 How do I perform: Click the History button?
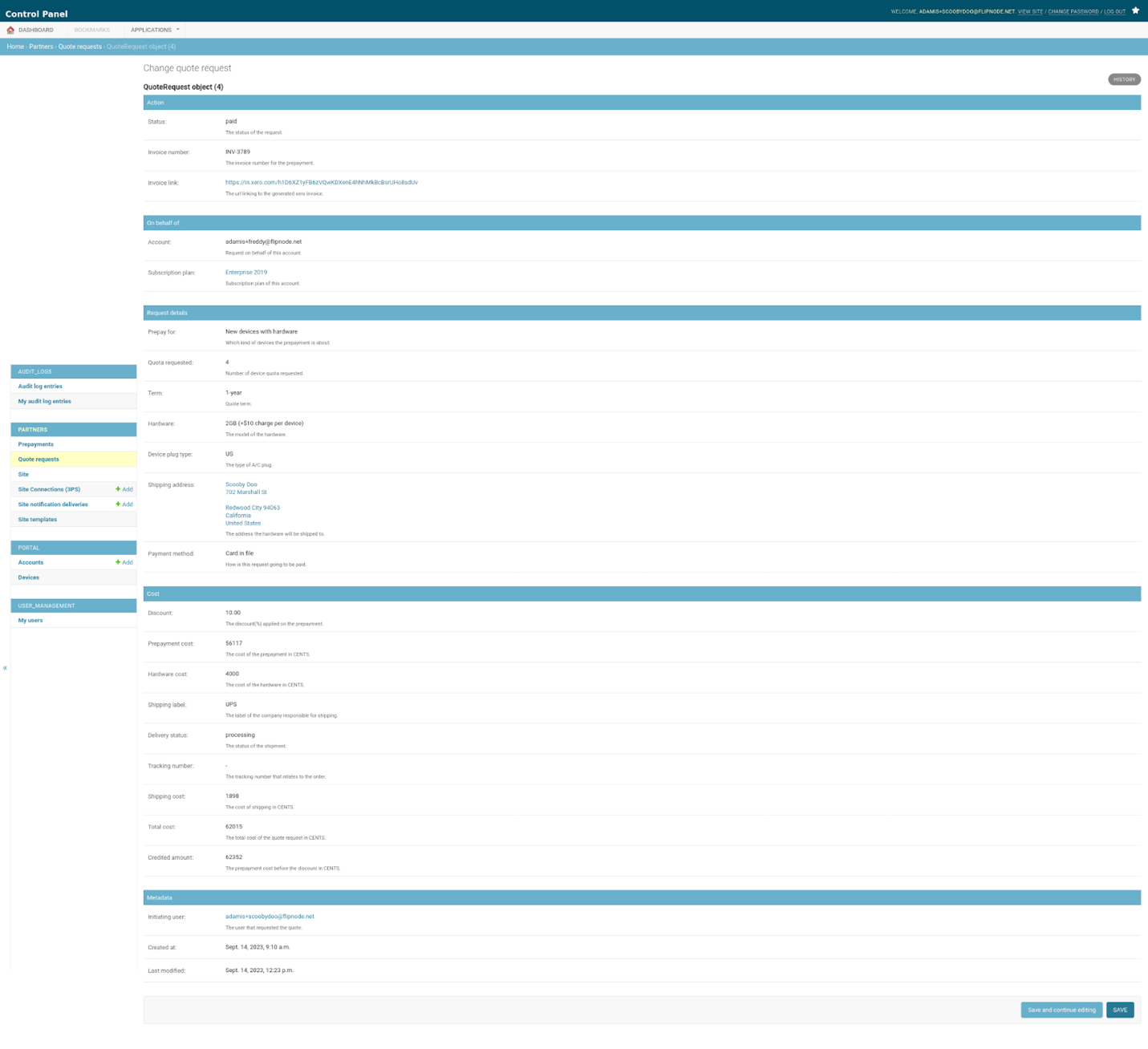click(1124, 79)
